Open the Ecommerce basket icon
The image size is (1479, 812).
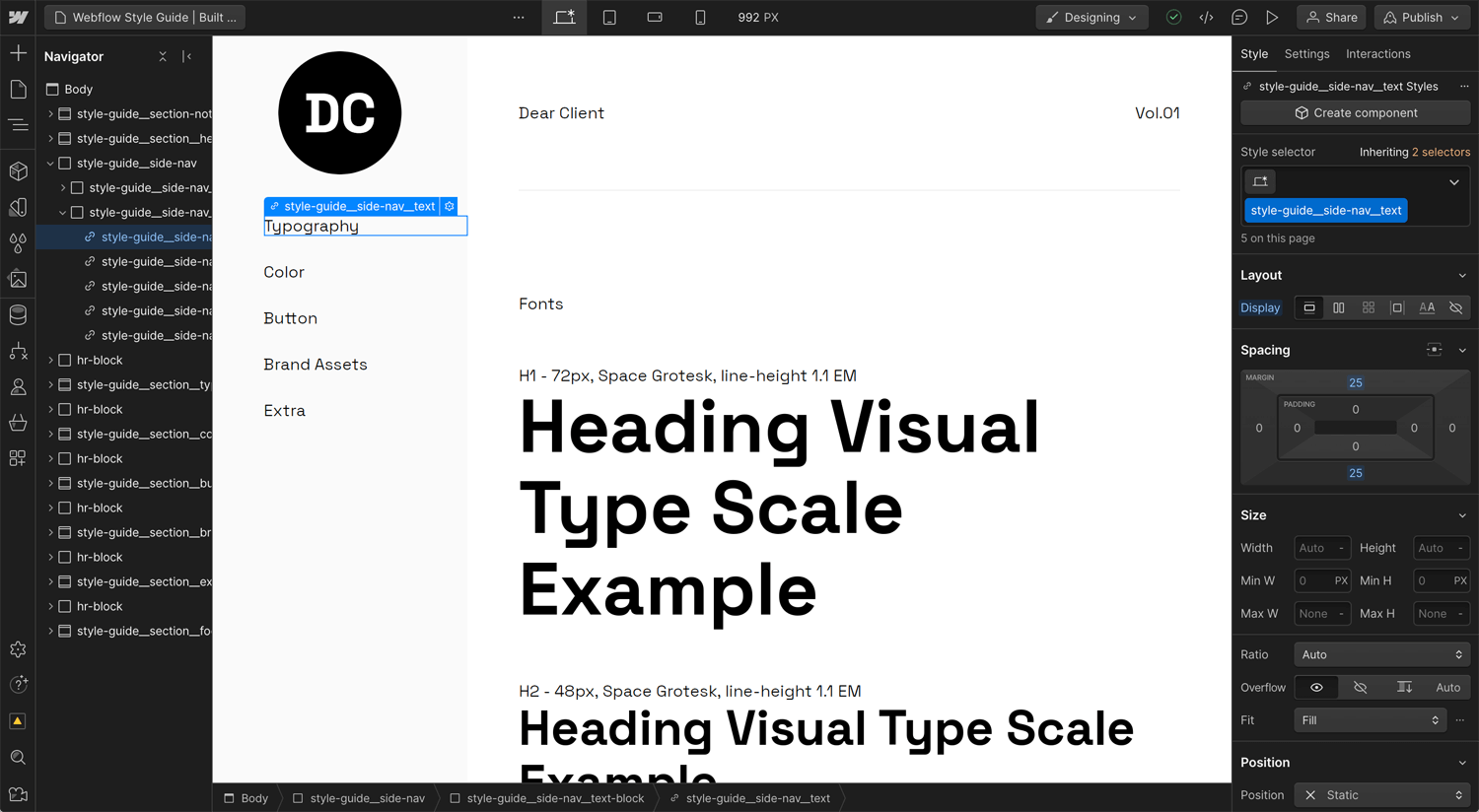coord(18,423)
